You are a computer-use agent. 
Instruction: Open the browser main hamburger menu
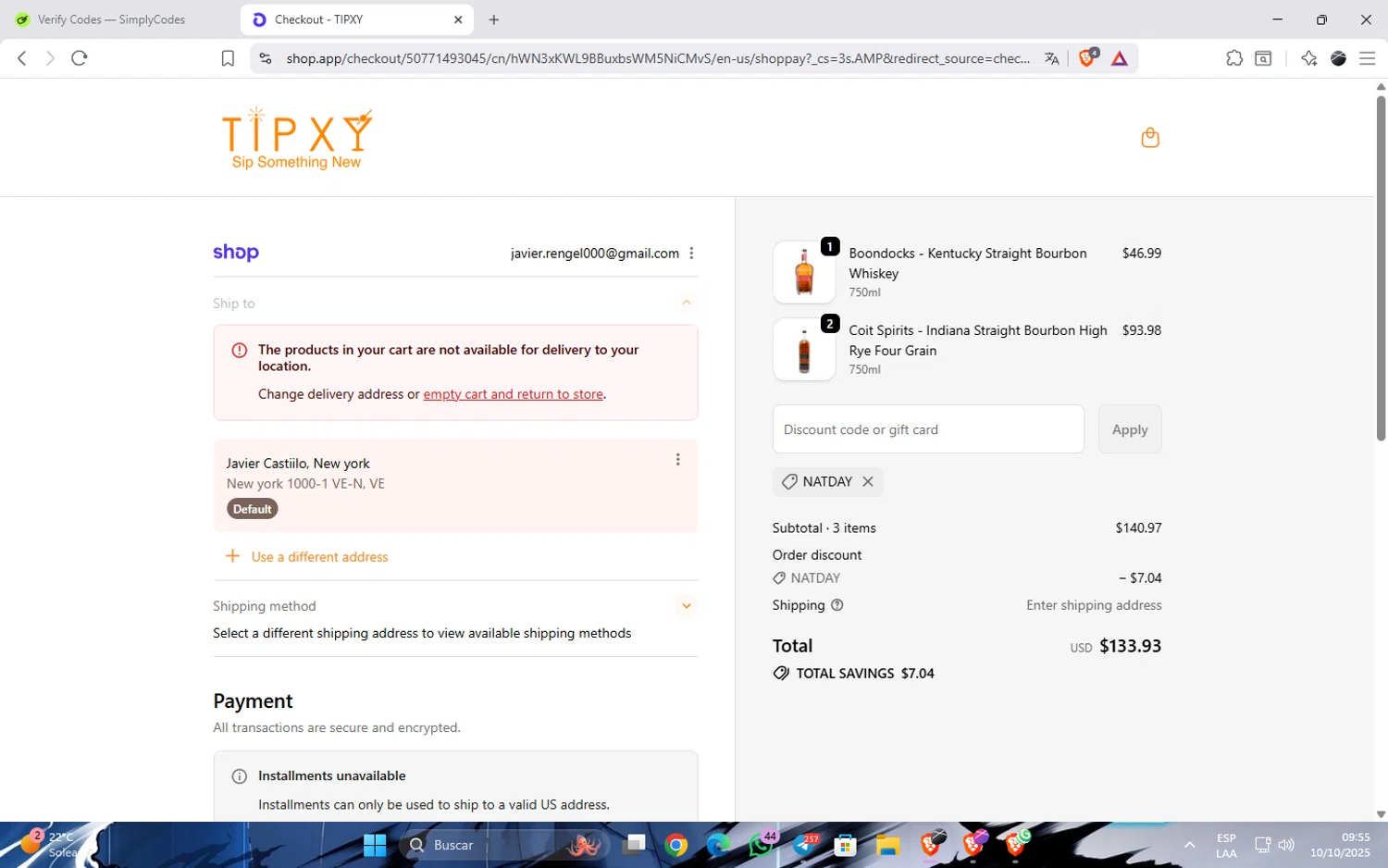point(1367,58)
